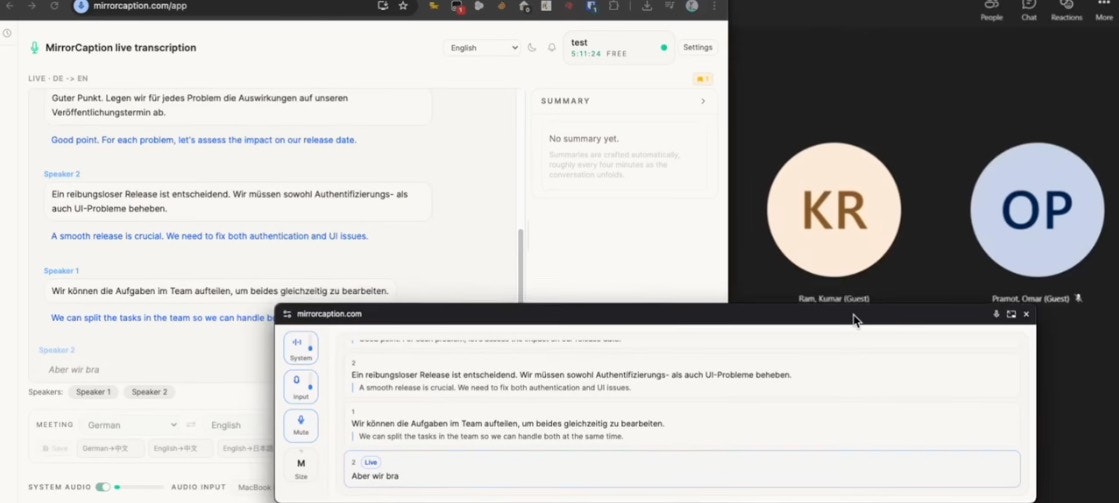
Task: Swap meeting languages with the arrows icon
Action: tap(191, 425)
